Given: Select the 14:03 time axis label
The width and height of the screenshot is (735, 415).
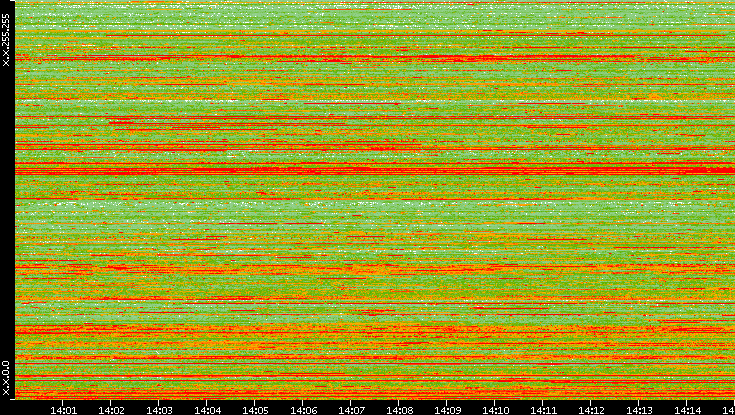Looking at the screenshot, I should tap(159, 410).
